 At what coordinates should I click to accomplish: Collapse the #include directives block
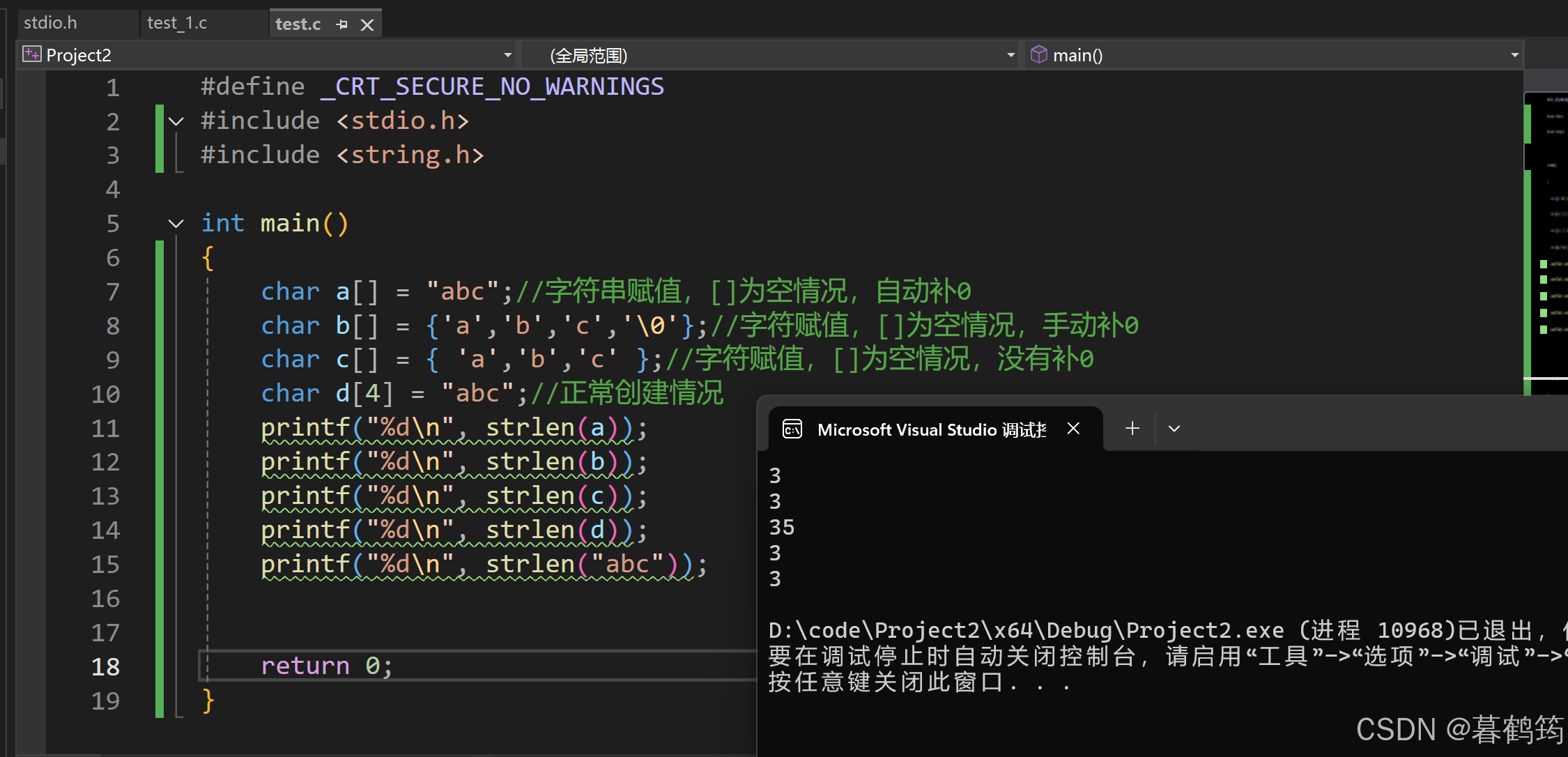[176, 121]
